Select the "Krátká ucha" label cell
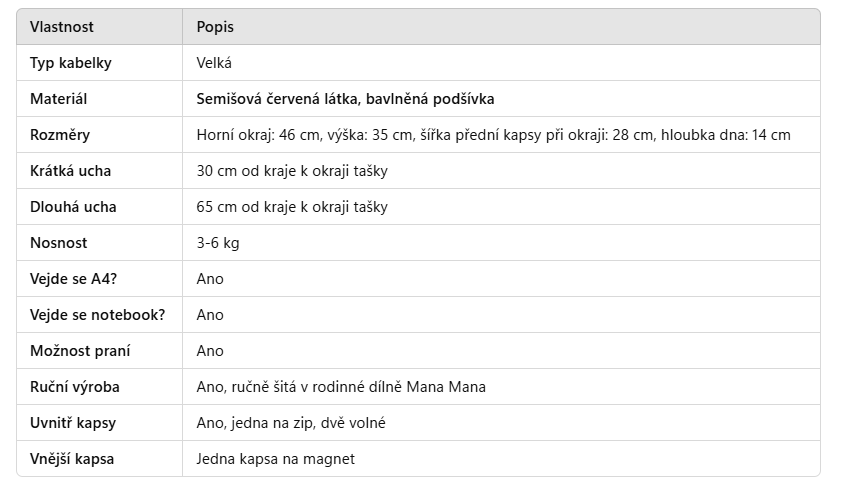Viewport: 842px width, 477px height. click(x=70, y=171)
